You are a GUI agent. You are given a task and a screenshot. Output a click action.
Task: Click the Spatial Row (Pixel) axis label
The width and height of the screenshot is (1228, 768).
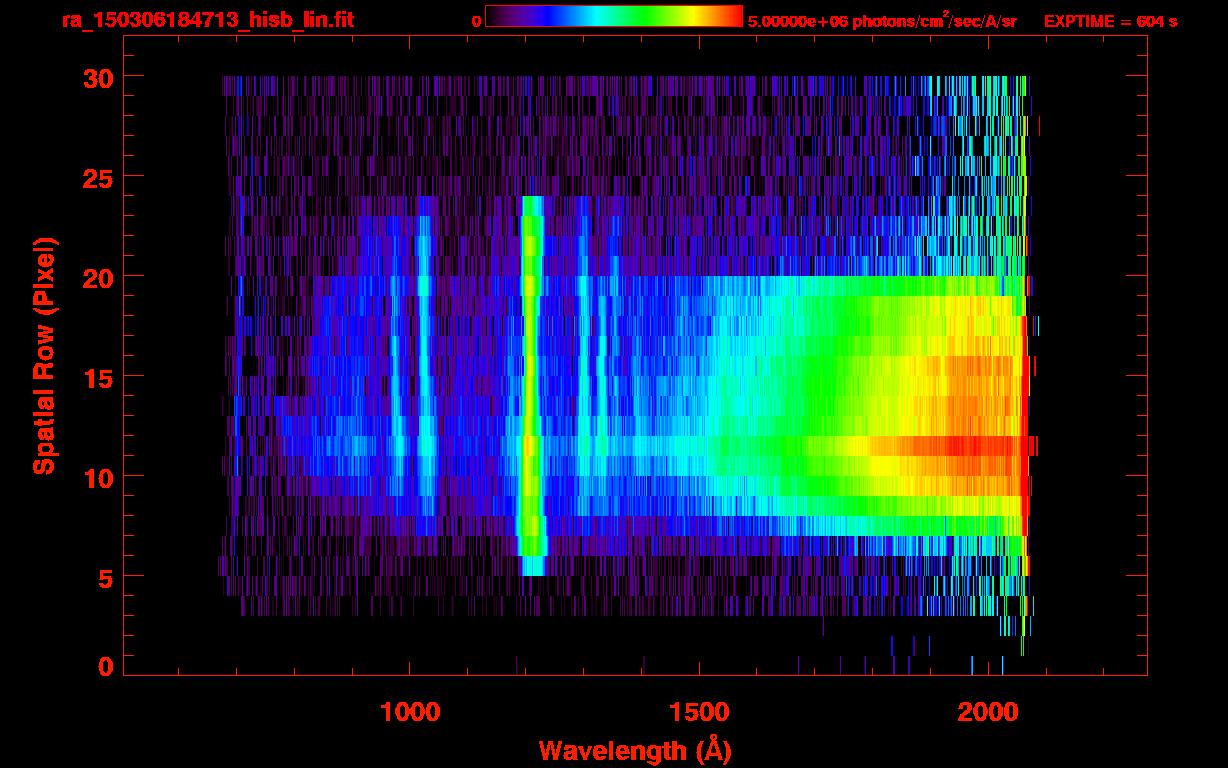pos(45,356)
